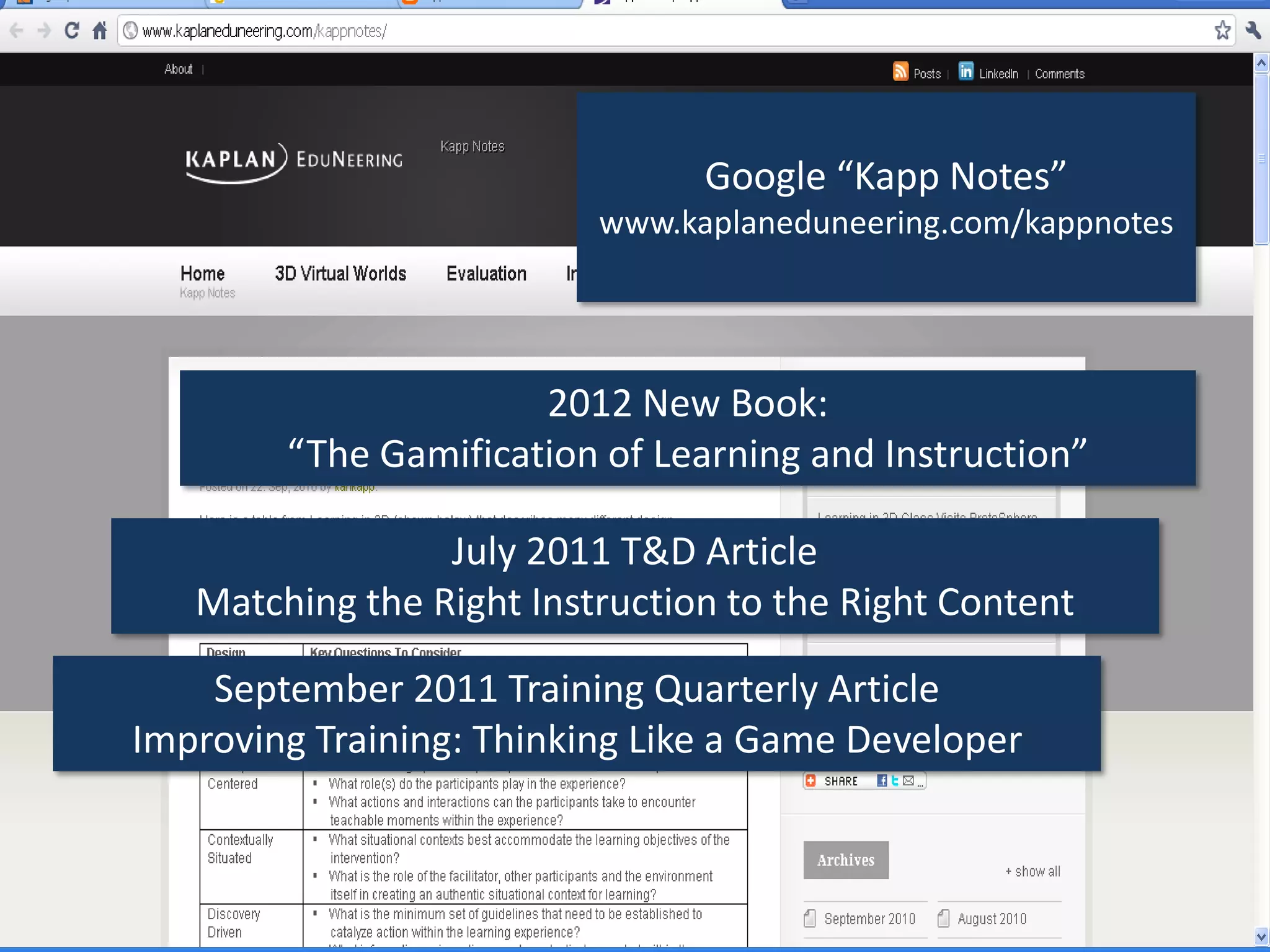Go to the browser home page icon
Image resolution: width=1270 pixels, height=952 pixels.
(100, 30)
